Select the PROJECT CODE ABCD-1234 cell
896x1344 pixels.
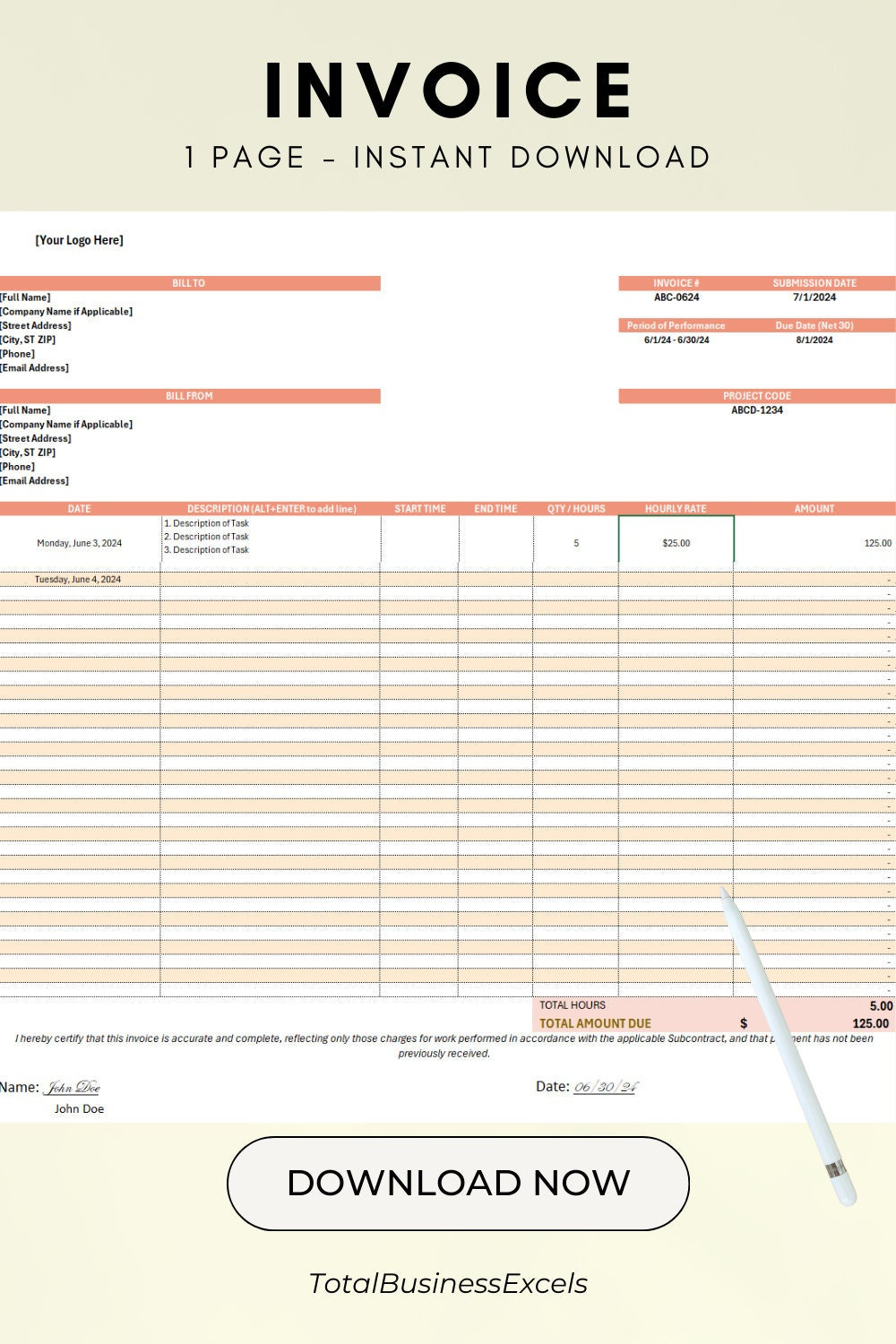coord(757,410)
